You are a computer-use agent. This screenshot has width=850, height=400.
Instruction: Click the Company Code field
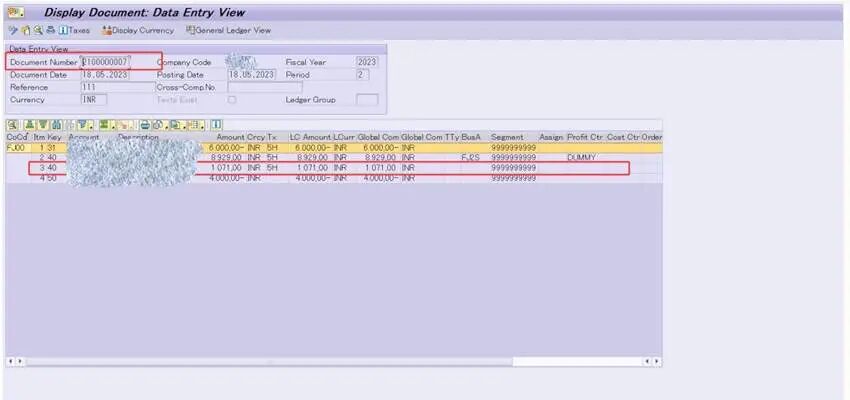[241, 62]
